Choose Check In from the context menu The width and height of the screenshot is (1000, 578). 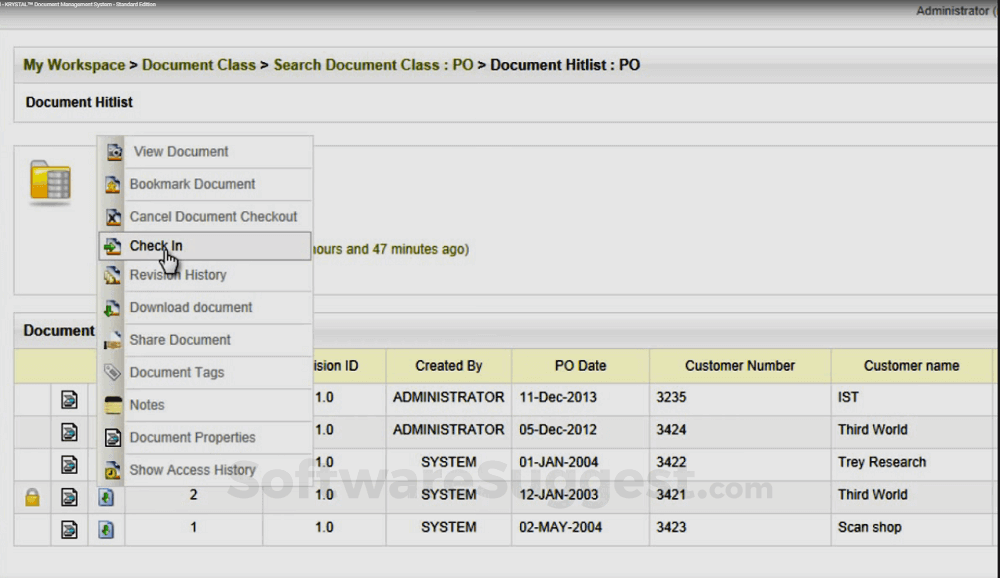[156, 246]
